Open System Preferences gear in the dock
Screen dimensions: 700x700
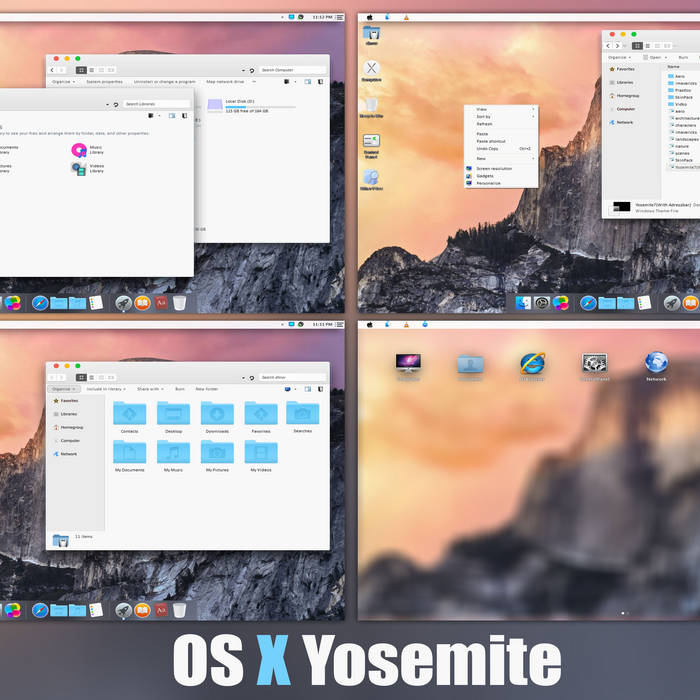pyautogui.click(x=542, y=303)
